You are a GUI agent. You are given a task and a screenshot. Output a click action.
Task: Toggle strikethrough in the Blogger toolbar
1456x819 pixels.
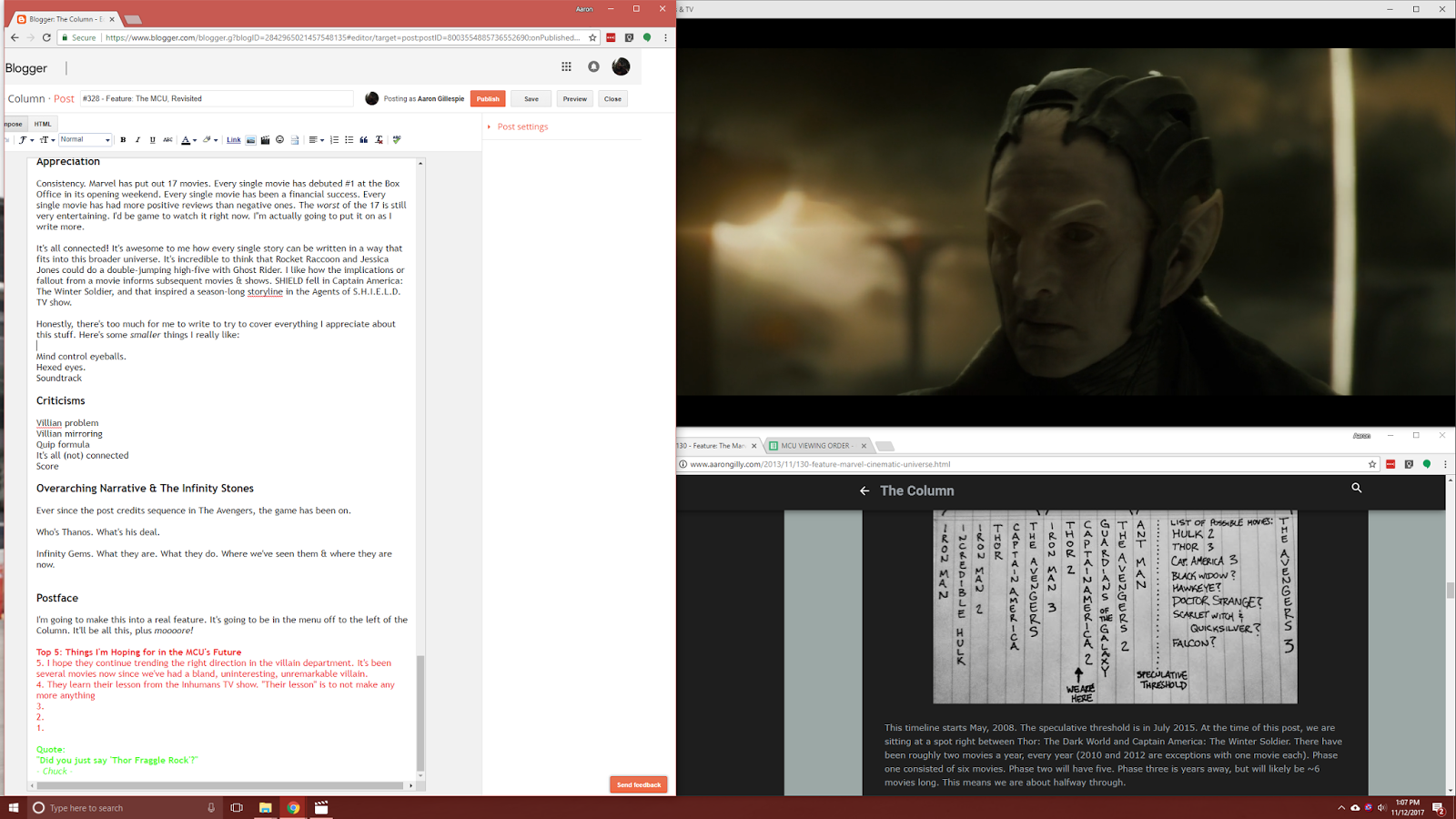tap(167, 140)
